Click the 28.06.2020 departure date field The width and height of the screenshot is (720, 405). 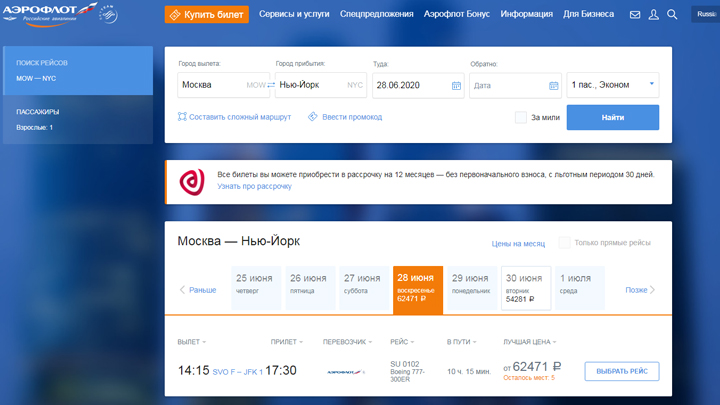point(418,85)
